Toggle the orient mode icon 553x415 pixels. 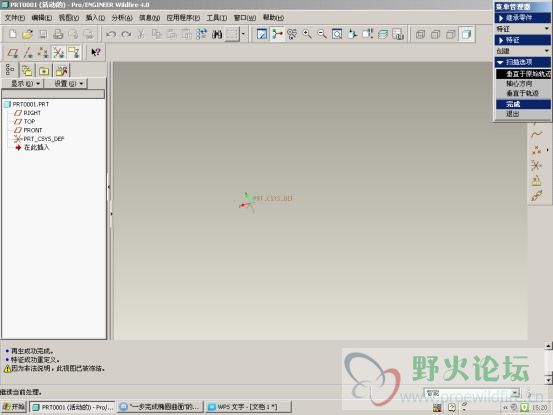(292, 34)
